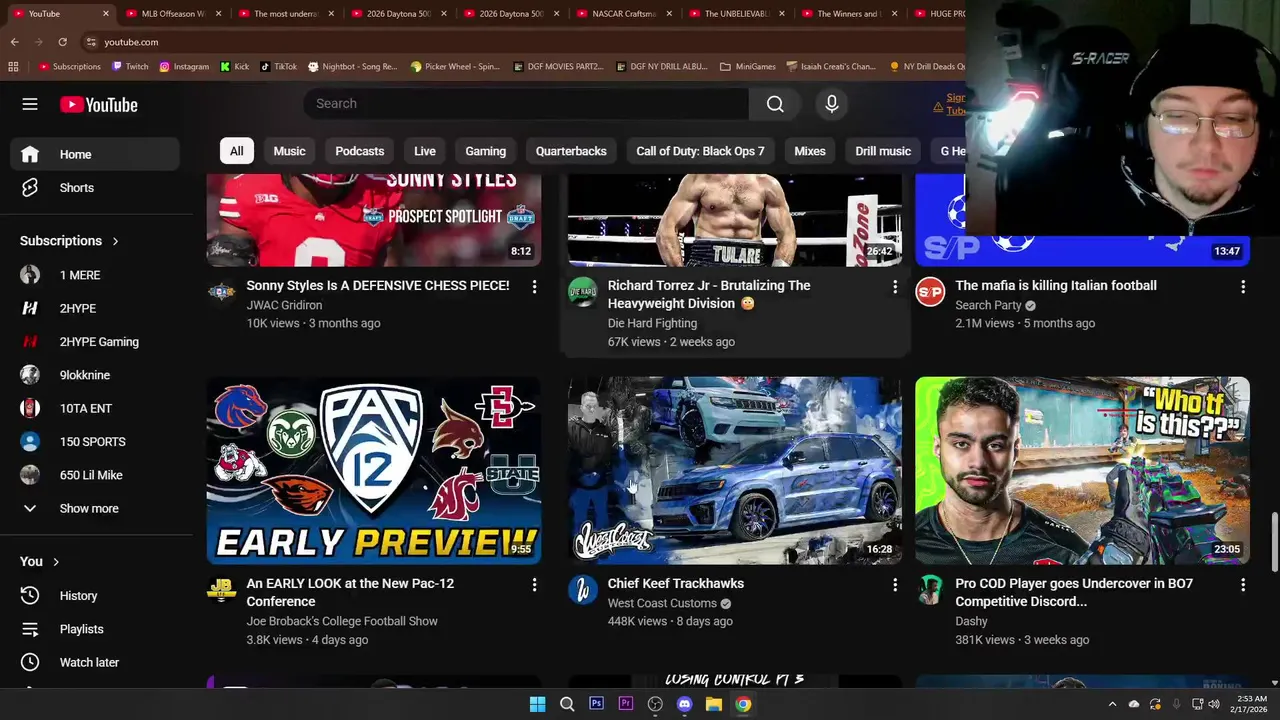Screen dimensions: 1280x720
Task: Open the YouTube hamburger guide menu
Action: click(x=30, y=104)
